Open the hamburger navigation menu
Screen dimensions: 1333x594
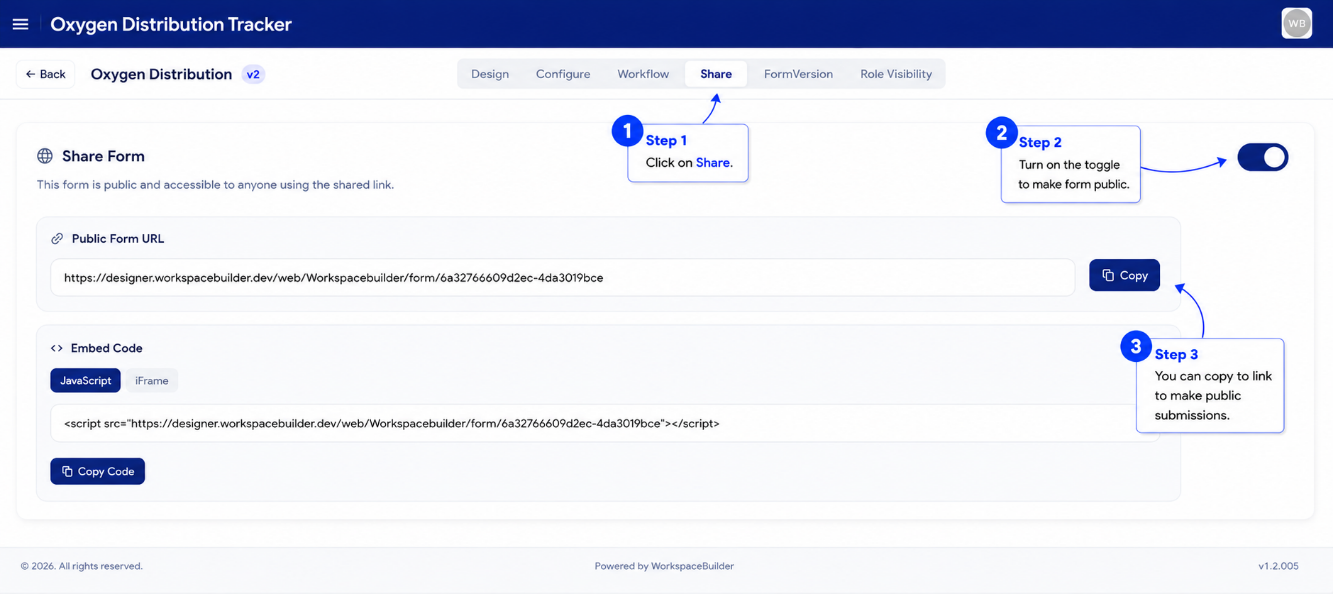click(20, 24)
